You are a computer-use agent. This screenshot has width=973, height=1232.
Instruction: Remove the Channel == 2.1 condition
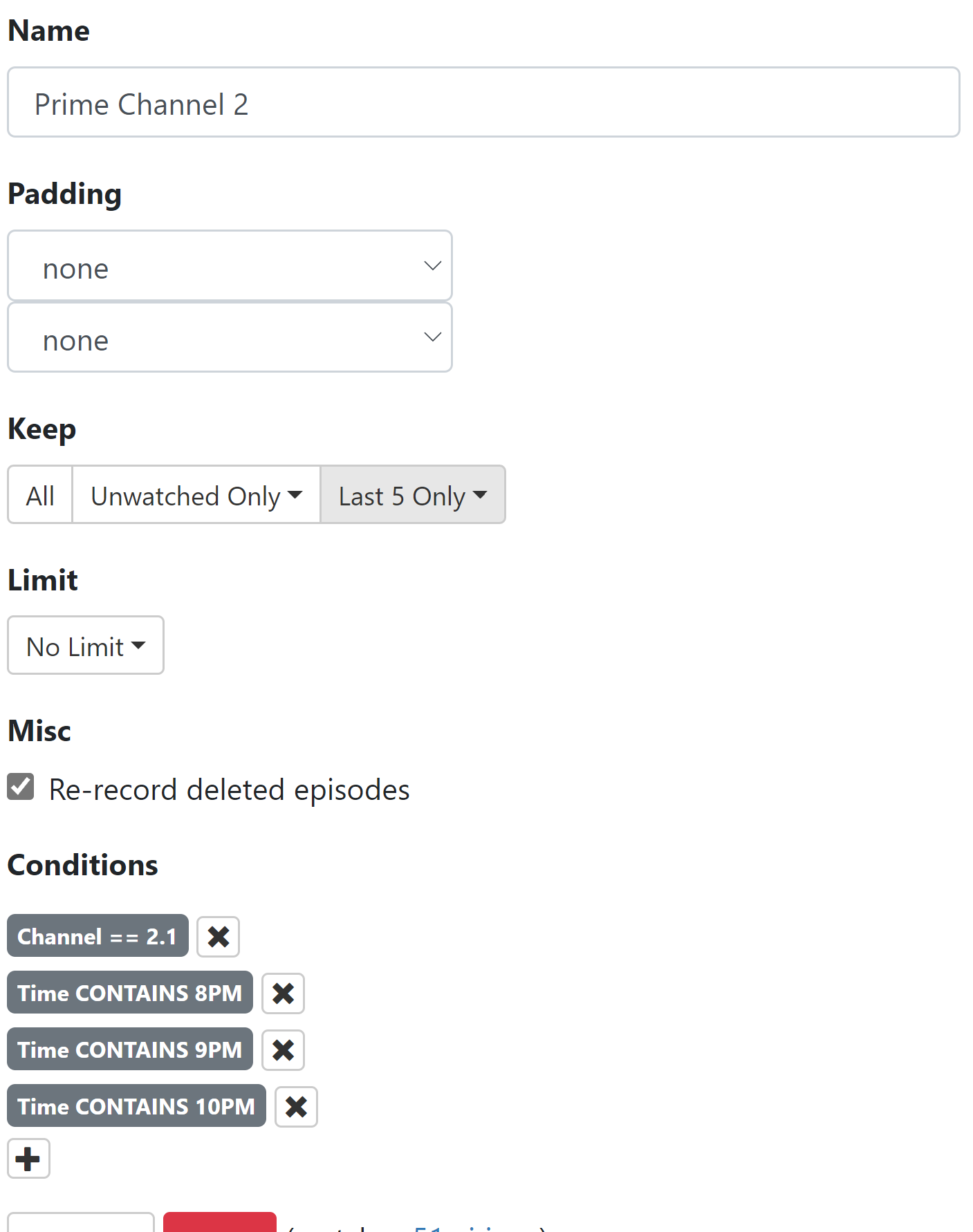(x=218, y=937)
